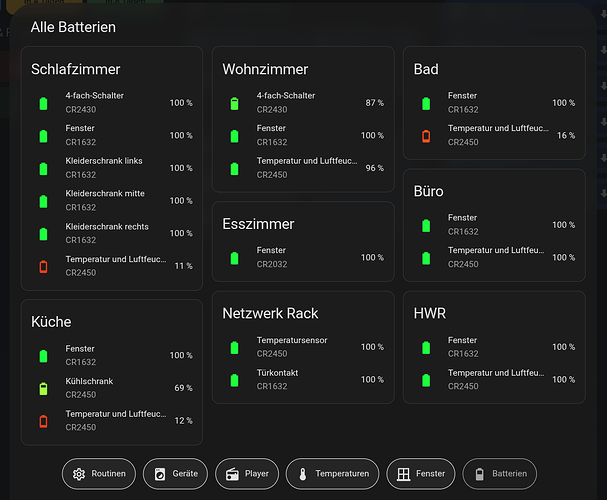607x500 pixels.
Task: Open Temperatursensor entry in Netzwerk Rack
Action: pos(303,347)
